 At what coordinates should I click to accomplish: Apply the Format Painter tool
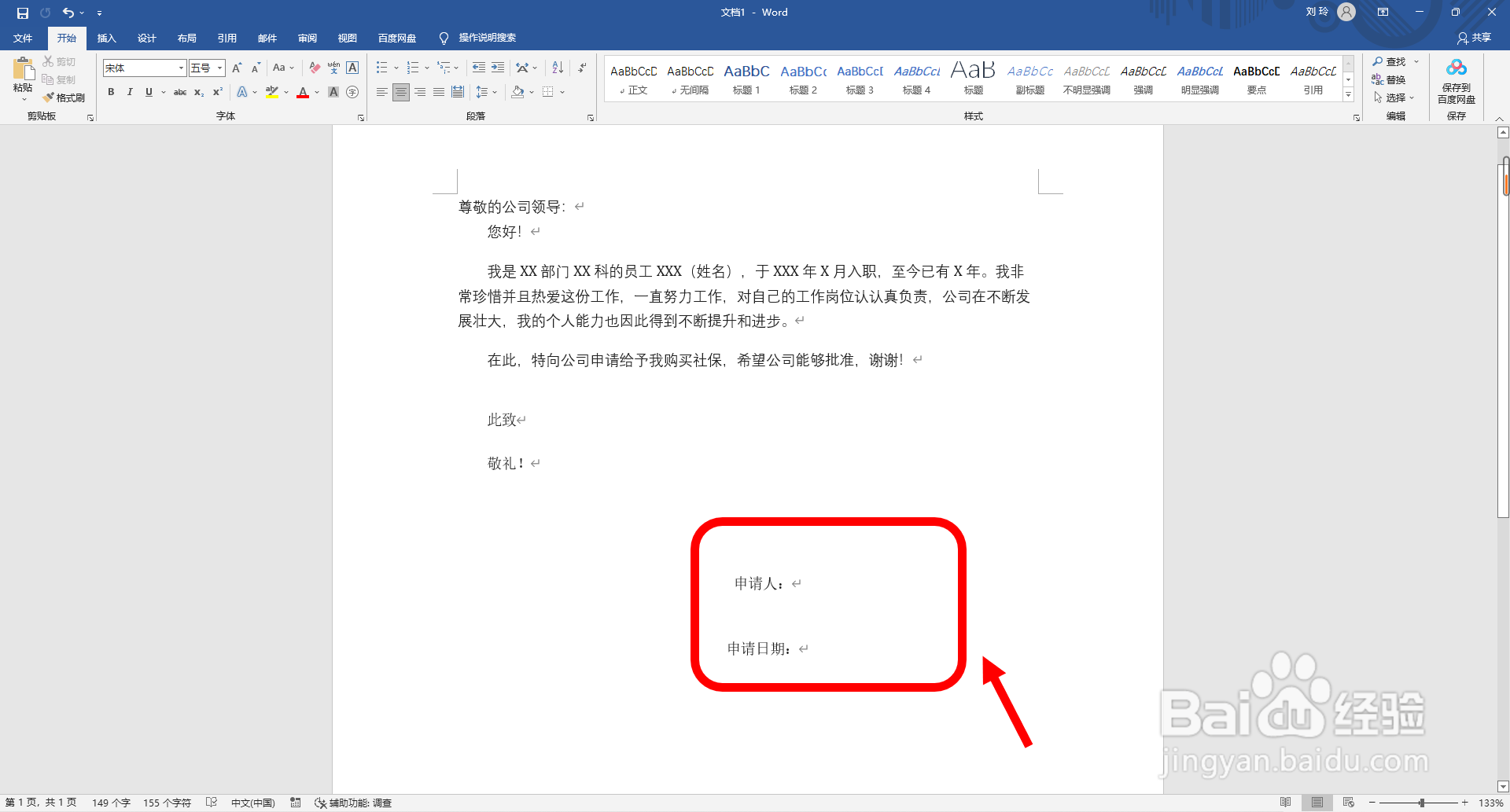(64, 97)
